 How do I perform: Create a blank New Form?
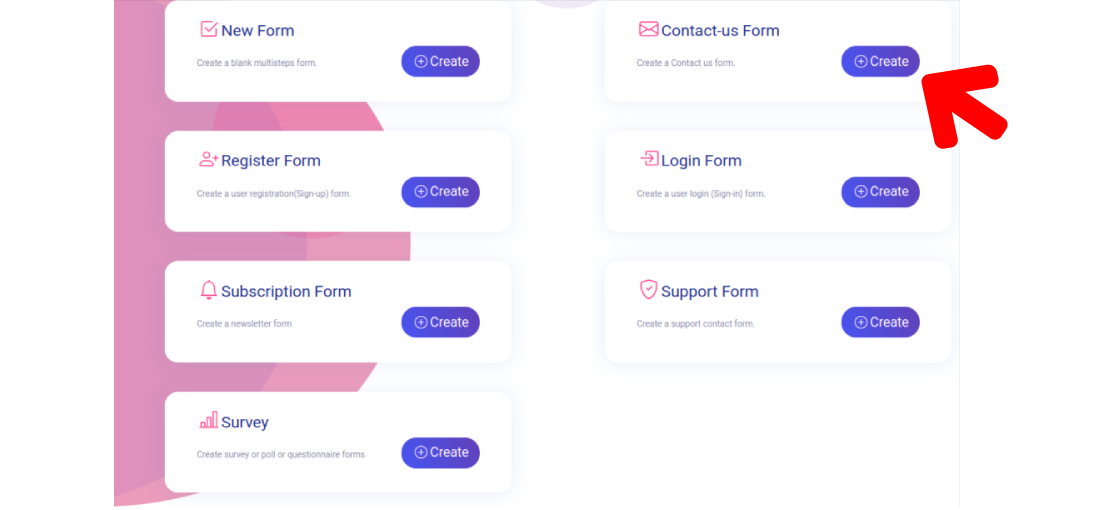point(440,61)
